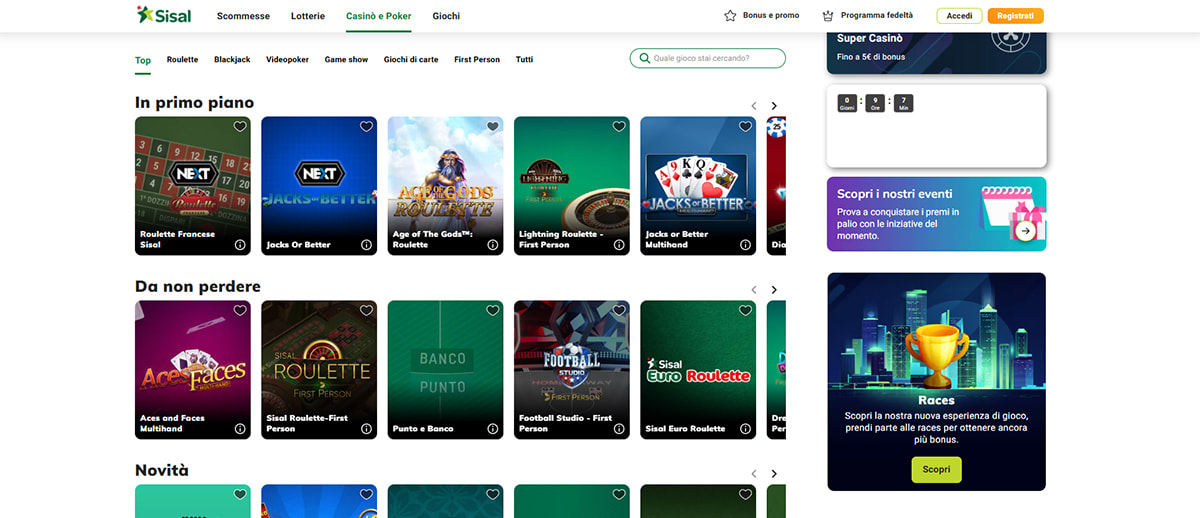The width and height of the screenshot is (1200, 518).
Task: Click the search magnifier icon
Action: (645, 59)
